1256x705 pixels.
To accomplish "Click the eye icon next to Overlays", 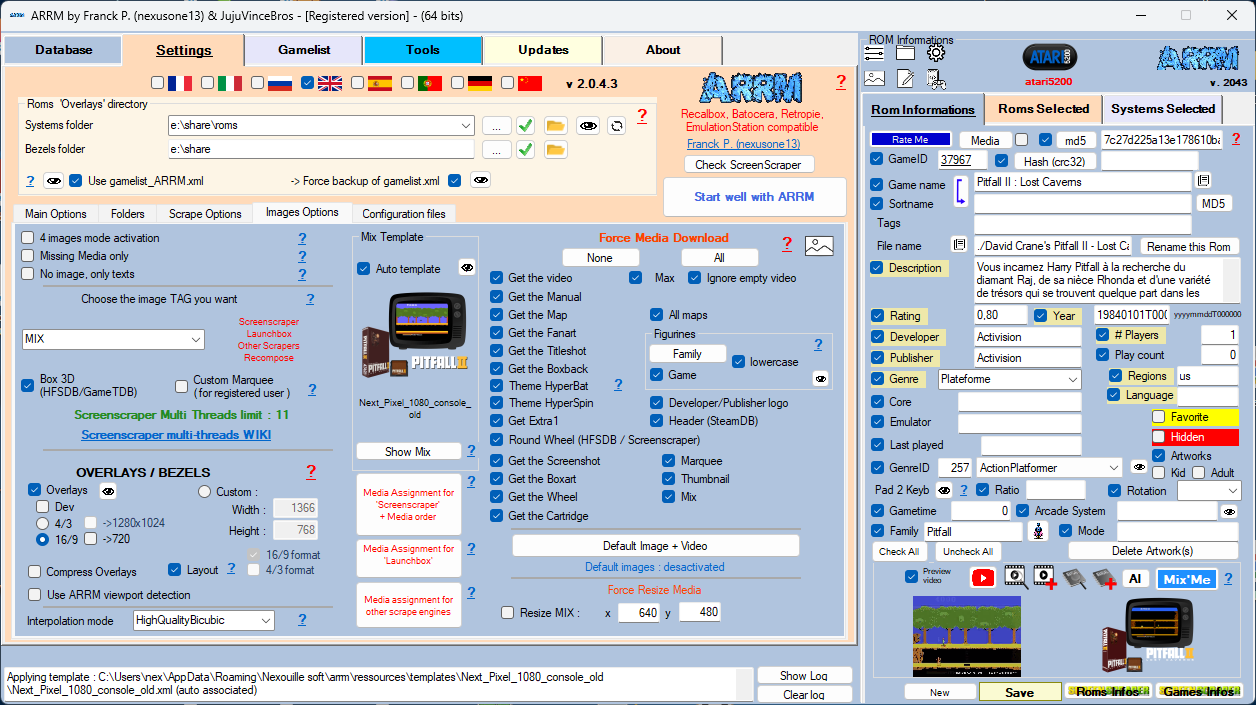I will [x=108, y=490].
